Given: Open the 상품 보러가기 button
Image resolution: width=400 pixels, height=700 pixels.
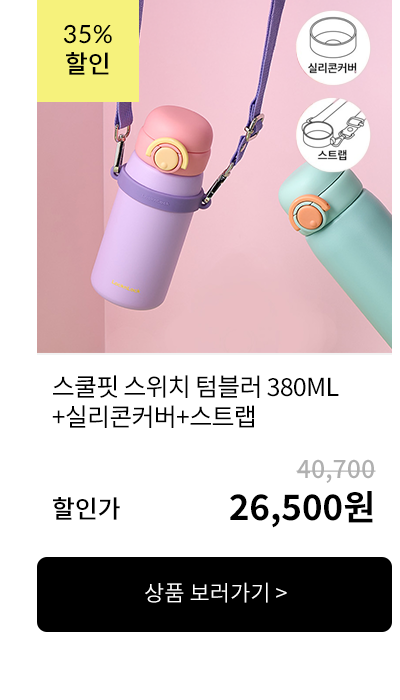Looking at the screenshot, I should 214,594.
